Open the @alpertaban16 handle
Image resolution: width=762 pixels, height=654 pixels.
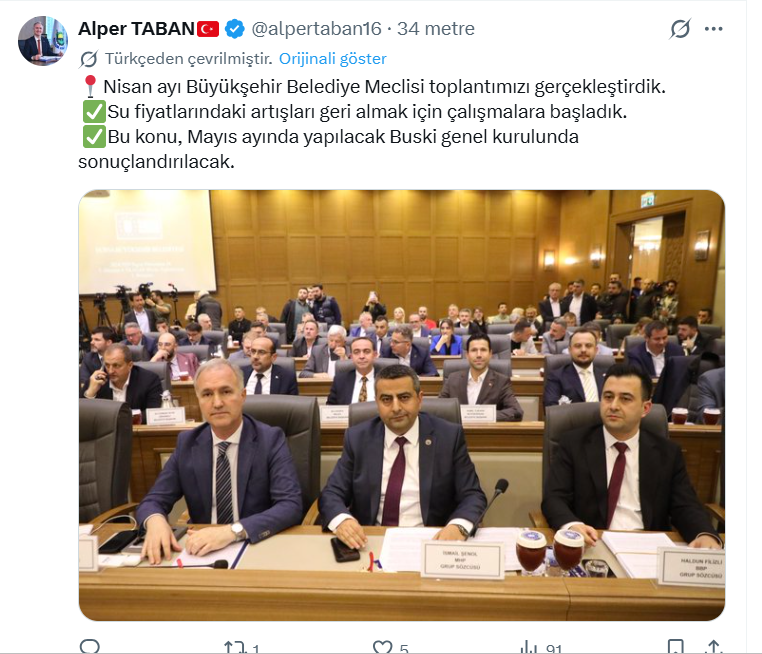click(x=316, y=29)
